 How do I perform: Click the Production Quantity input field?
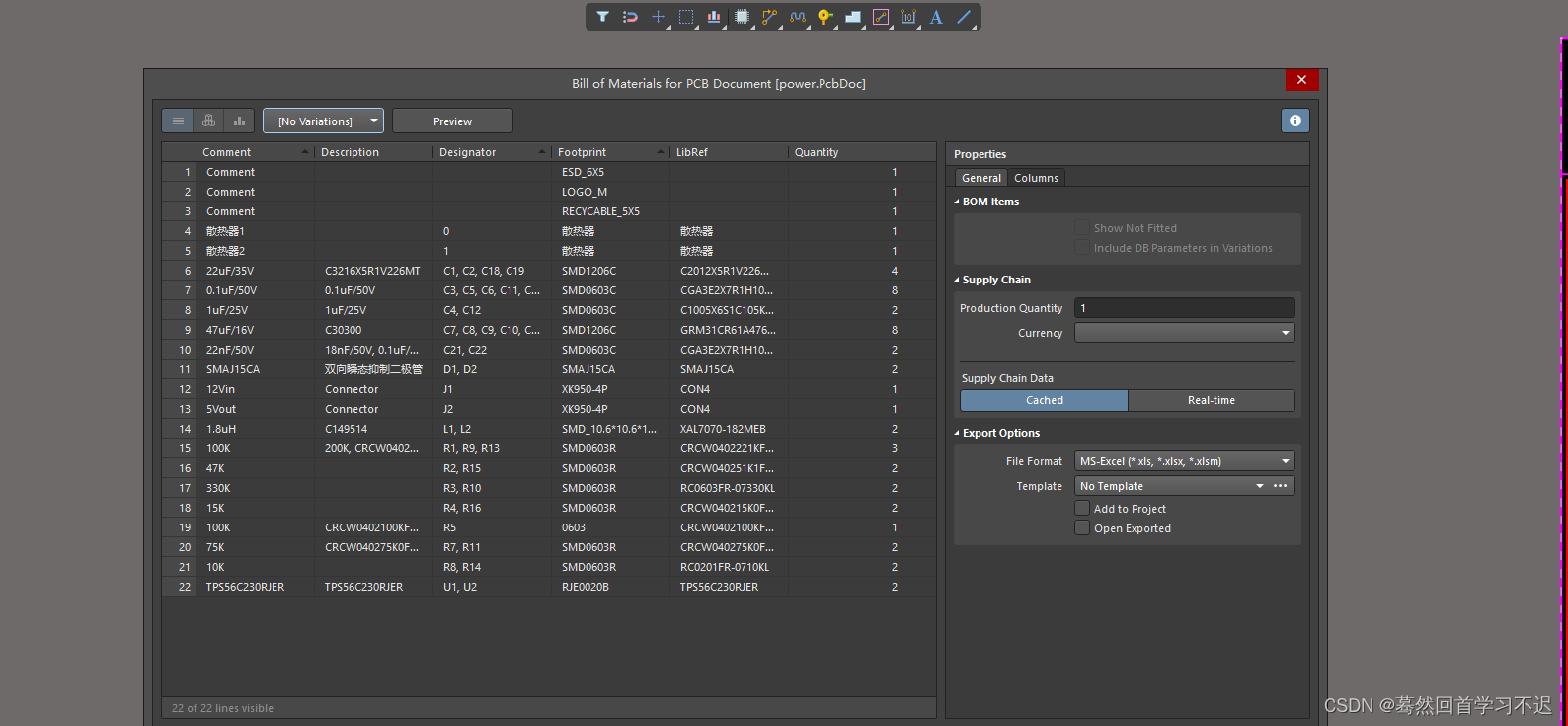click(x=1184, y=308)
